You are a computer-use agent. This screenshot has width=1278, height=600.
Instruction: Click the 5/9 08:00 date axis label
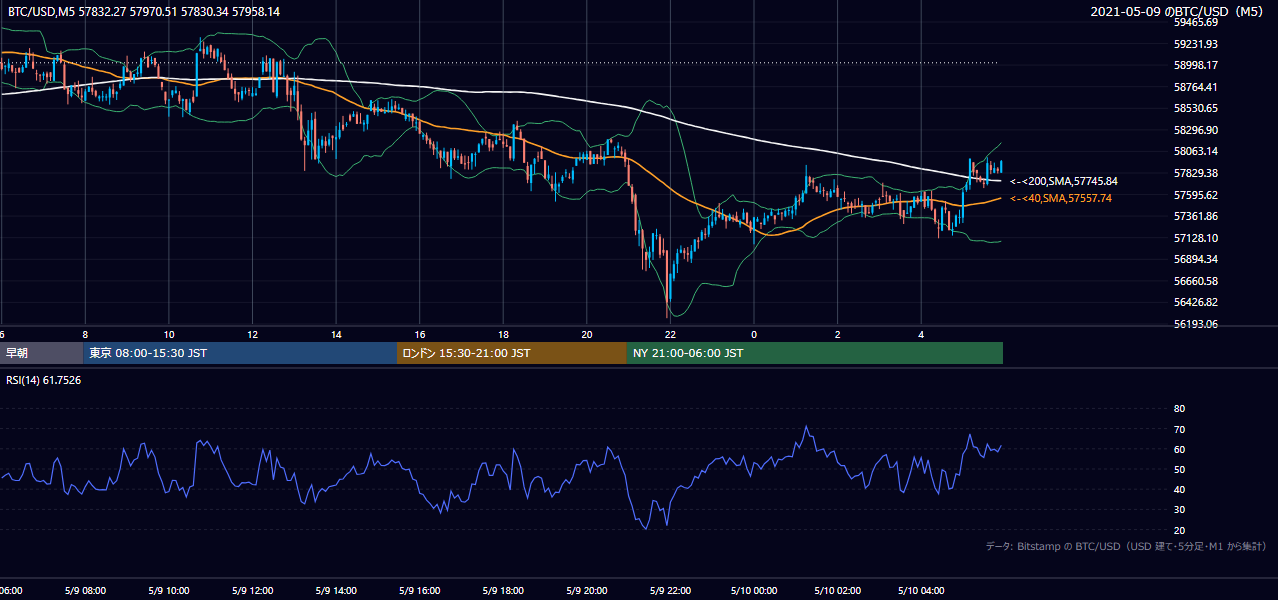(83, 591)
